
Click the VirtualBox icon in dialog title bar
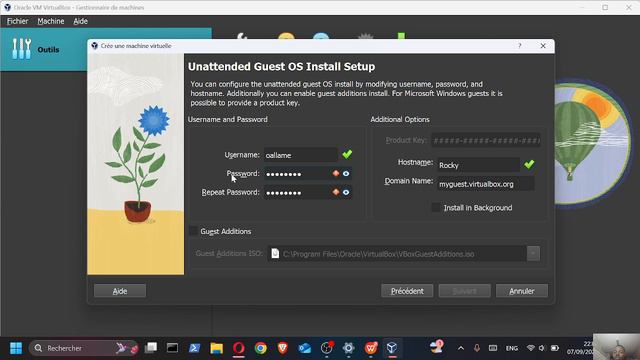[x=95, y=46]
